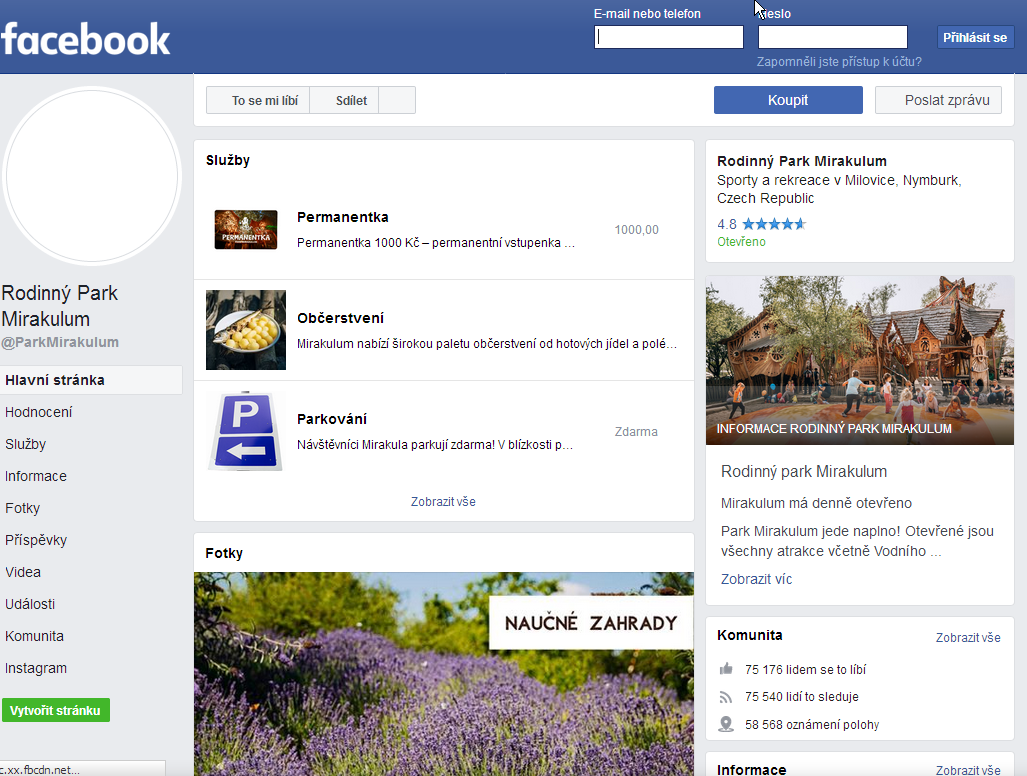
Task: Open Události in the sidebar
Action: (30, 604)
